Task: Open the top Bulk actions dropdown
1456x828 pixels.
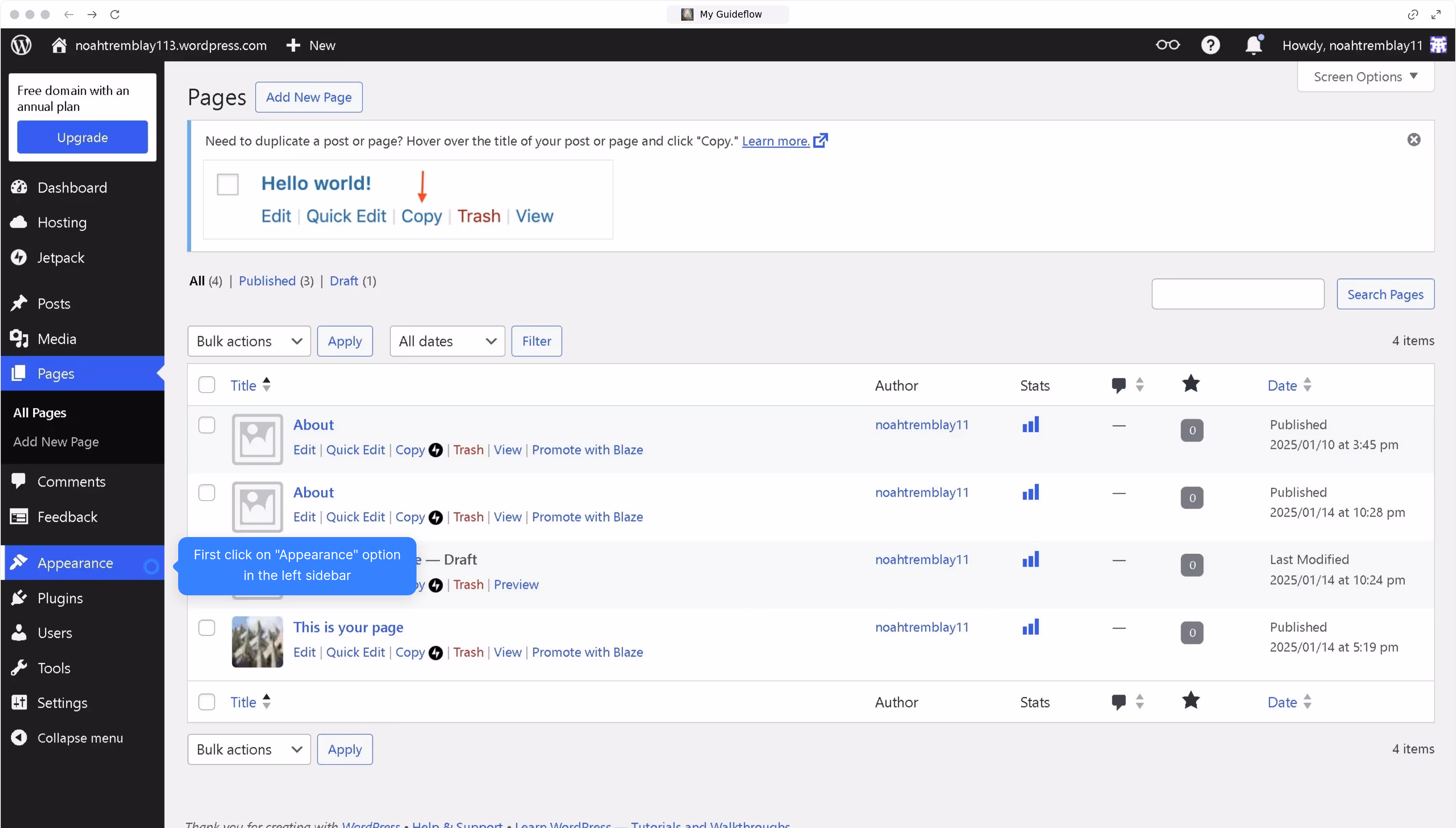Action: [249, 341]
